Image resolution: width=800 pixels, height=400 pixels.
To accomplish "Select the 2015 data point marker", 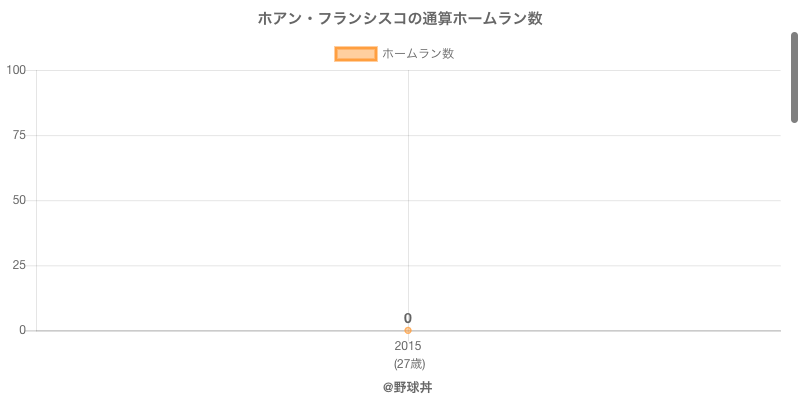I will 408,330.
